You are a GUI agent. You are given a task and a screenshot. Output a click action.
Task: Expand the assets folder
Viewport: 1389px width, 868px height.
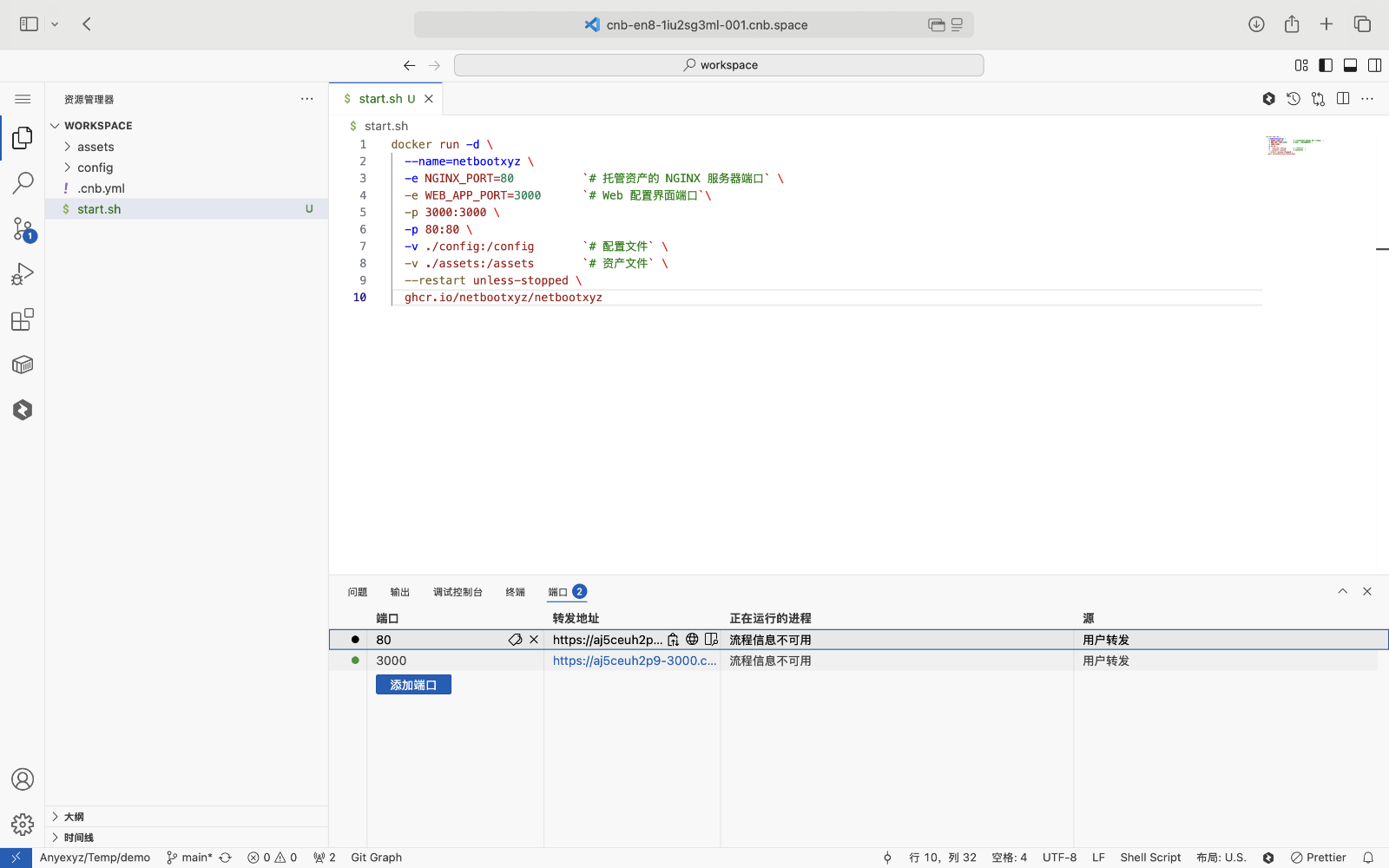pyautogui.click(x=95, y=147)
